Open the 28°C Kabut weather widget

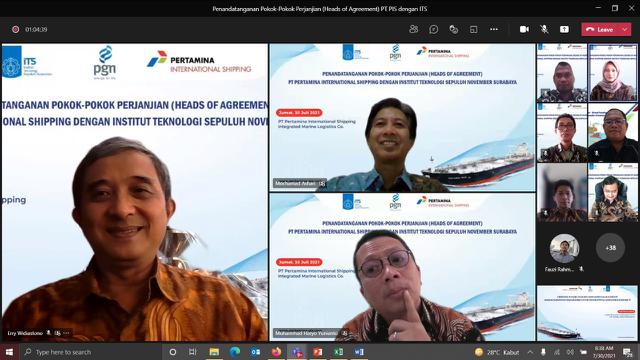497,352
